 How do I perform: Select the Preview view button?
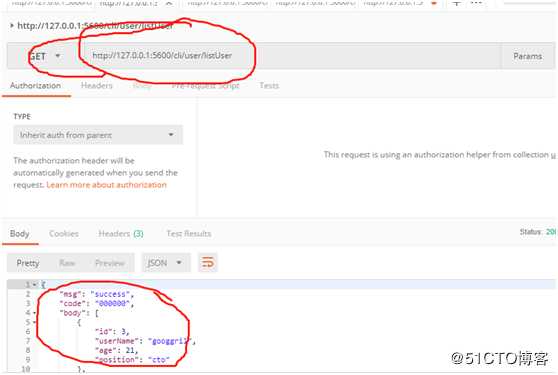click(110, 263)
